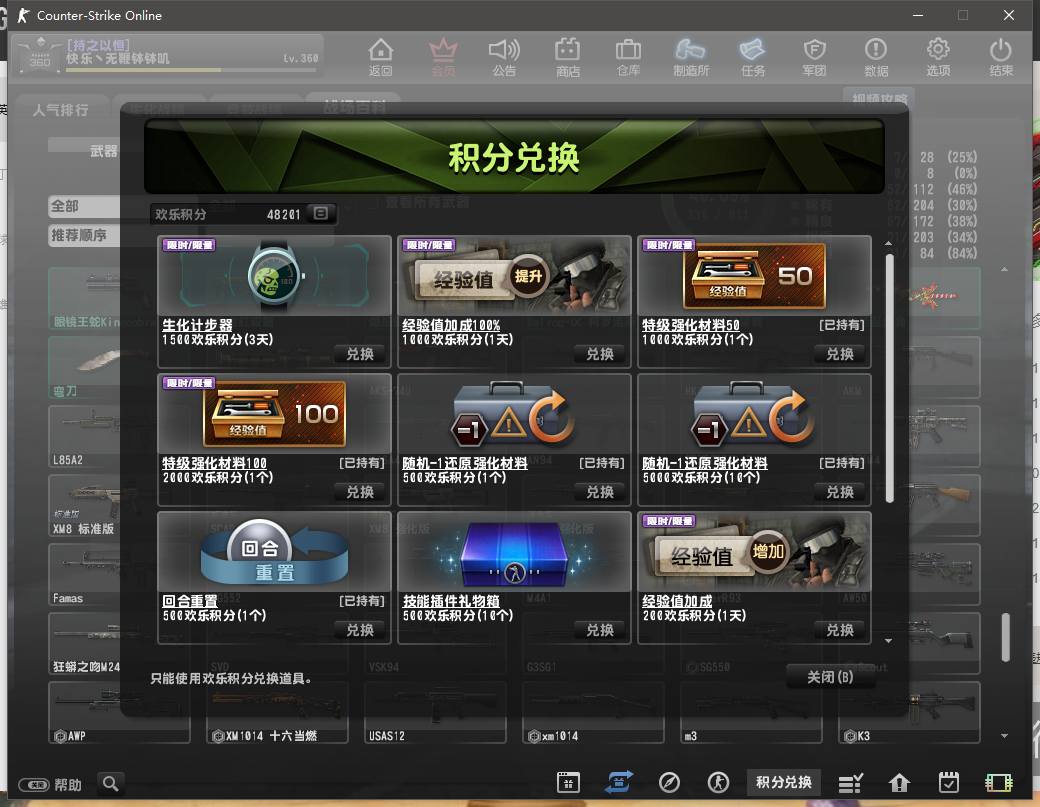The width and height of the screenshot is (1040, 807).
Task: Click the 帮助 help button
Action: click(50, 785)
